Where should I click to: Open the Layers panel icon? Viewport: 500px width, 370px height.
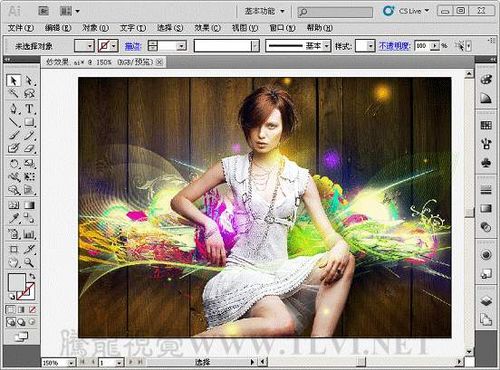pyautogui.click(x=486, y=301)
